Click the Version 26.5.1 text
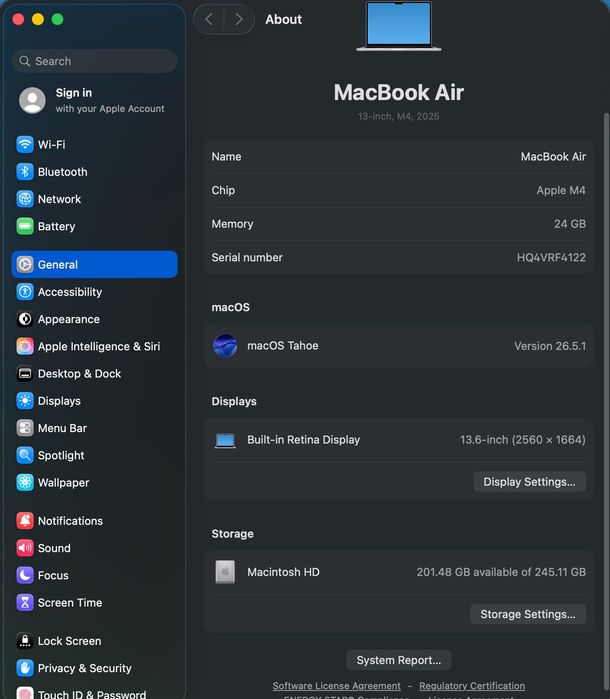 (550, 346)
